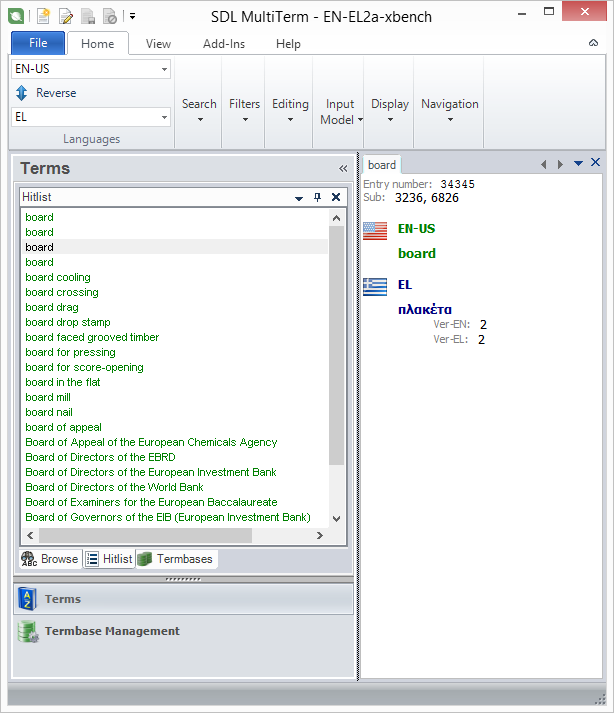Expand the Navigation ribbon group
The image size is (614, 713).
click(450, 110)
